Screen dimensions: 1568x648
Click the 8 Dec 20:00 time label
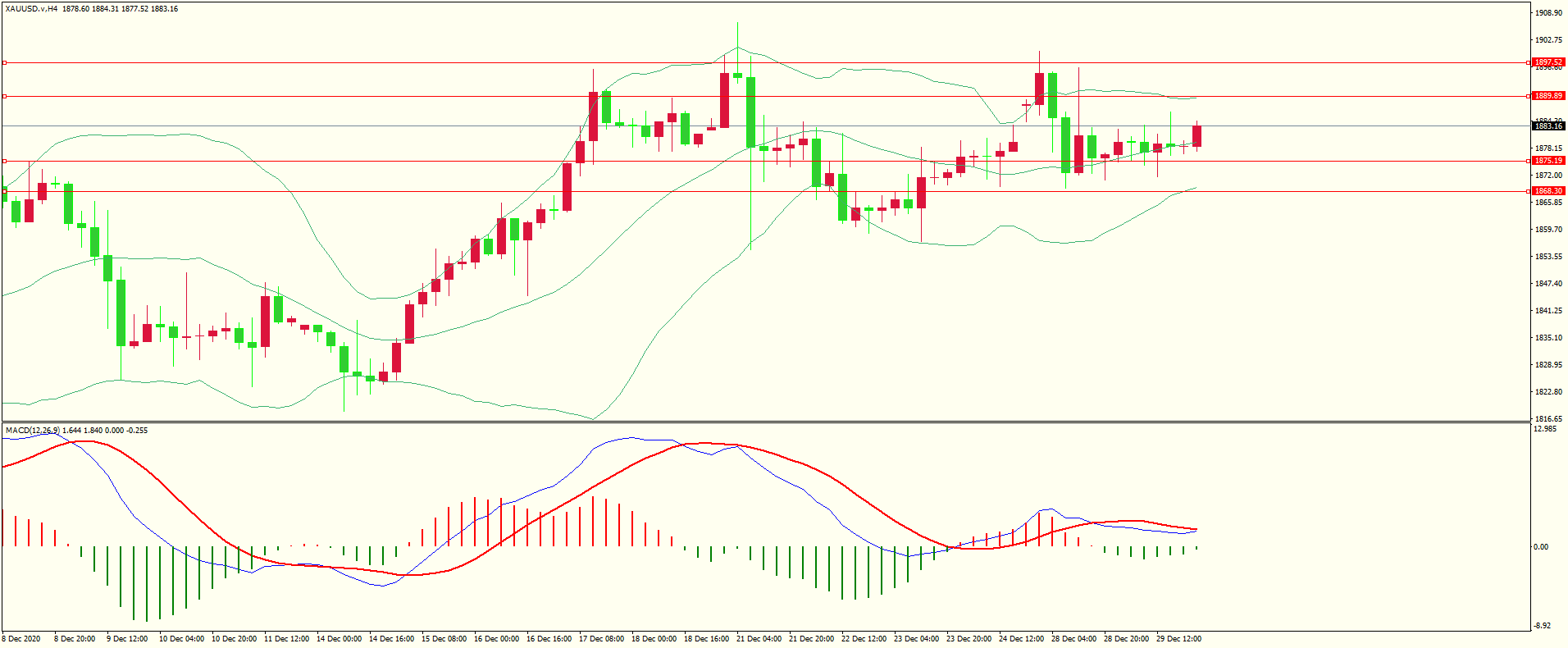tap(75, 639)
